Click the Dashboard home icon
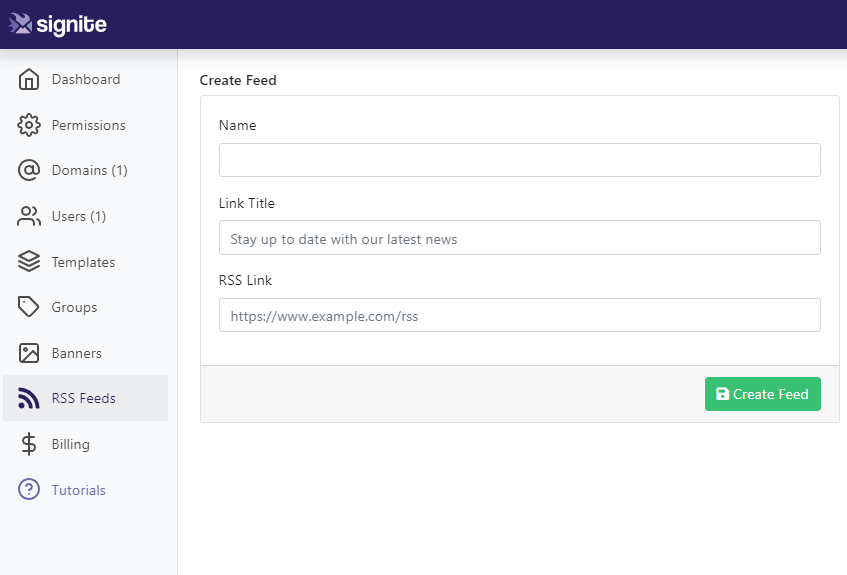The image size is (847, 575). [x=29, y=79]
